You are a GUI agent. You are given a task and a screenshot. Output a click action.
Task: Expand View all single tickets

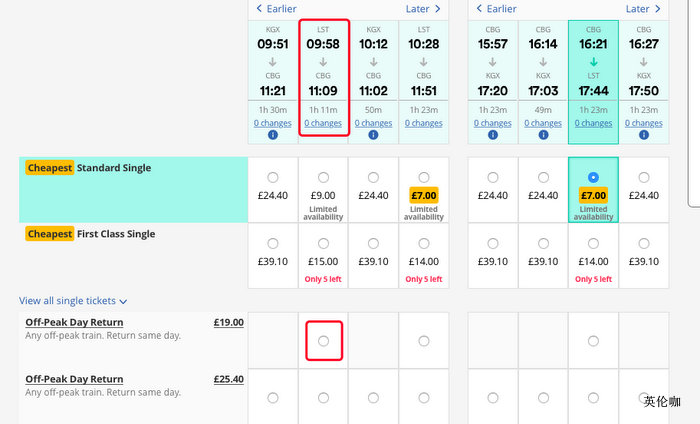click(73, 300)
